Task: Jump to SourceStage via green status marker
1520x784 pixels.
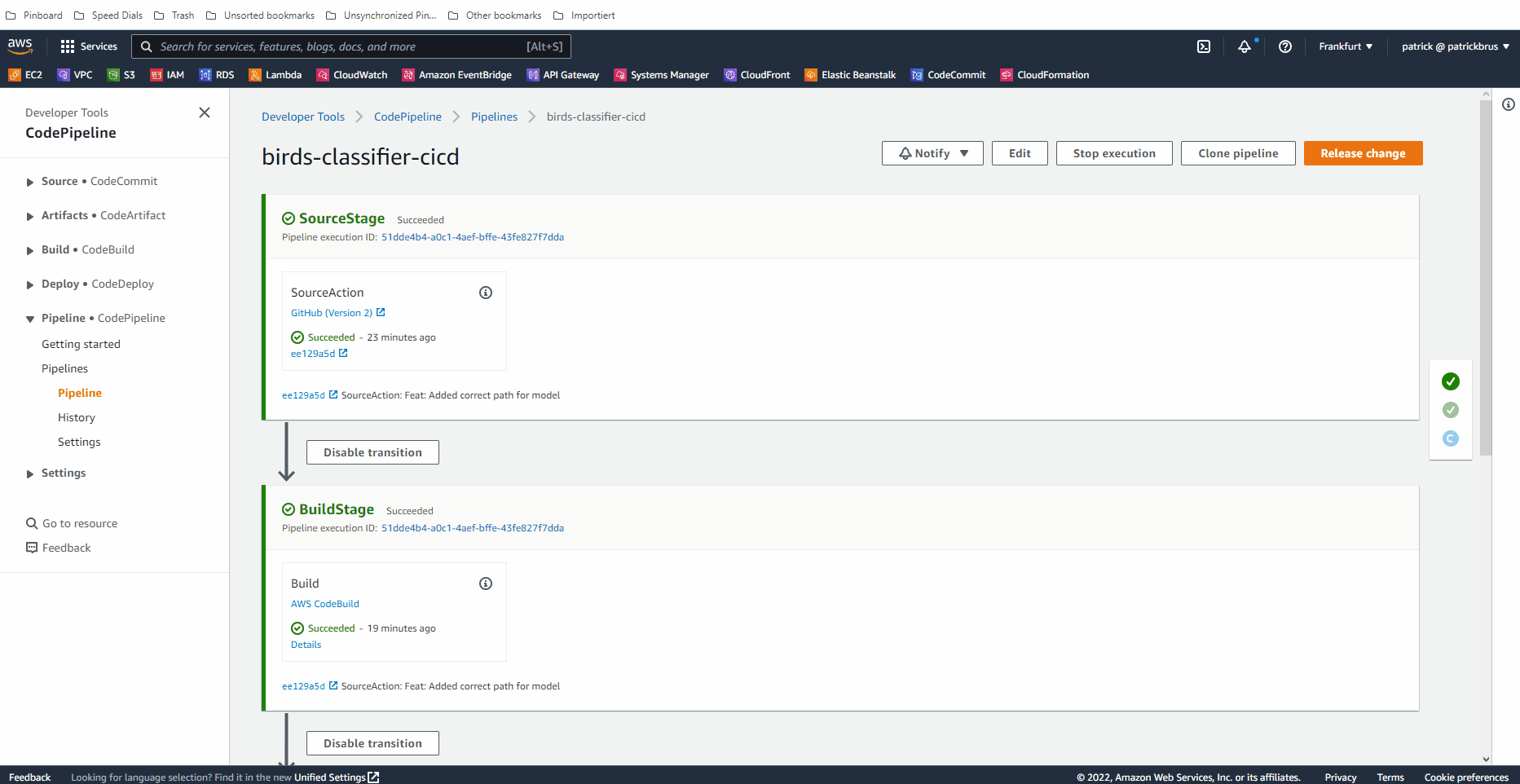Action: pos(1451,381)
